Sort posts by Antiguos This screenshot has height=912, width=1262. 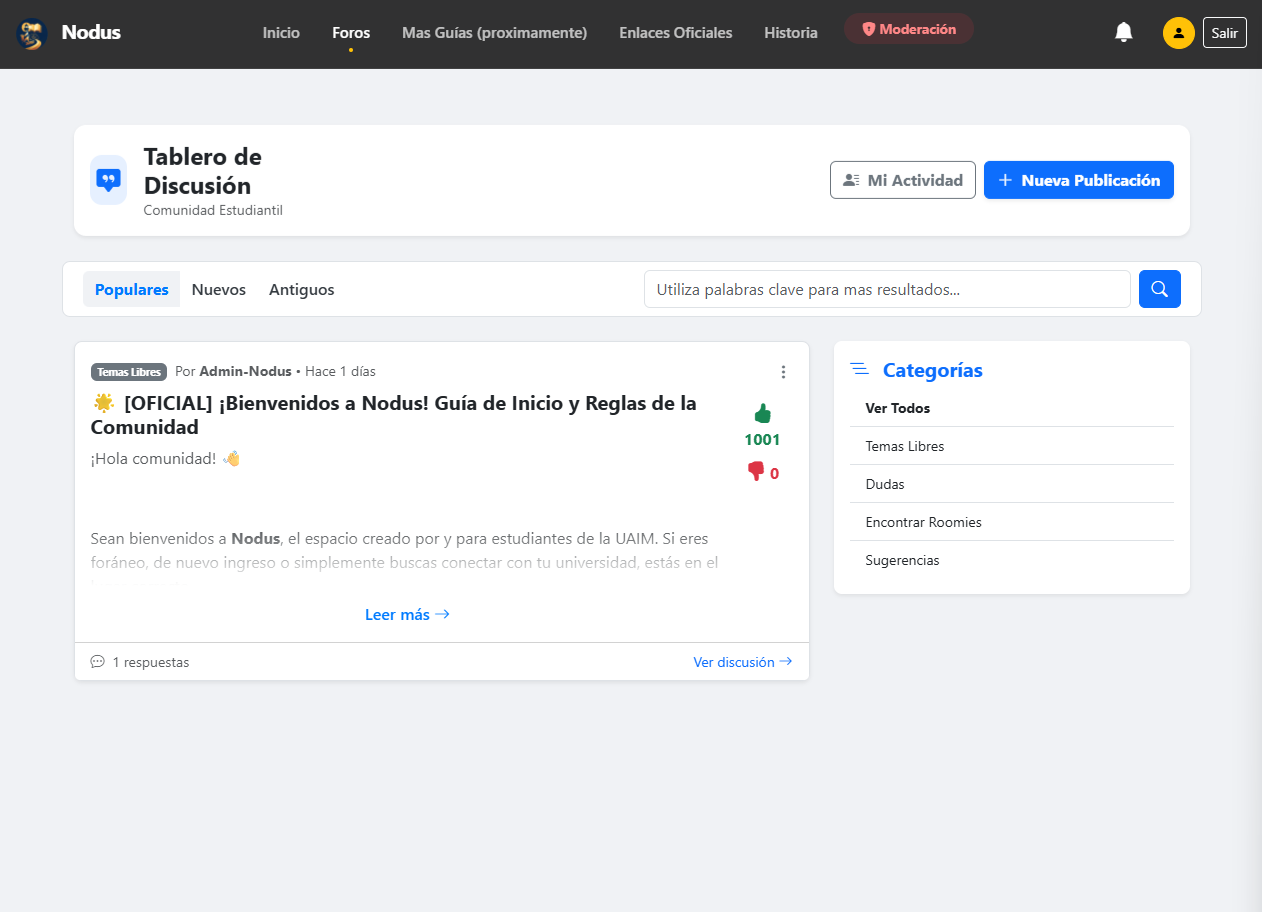tap(301, 289)
